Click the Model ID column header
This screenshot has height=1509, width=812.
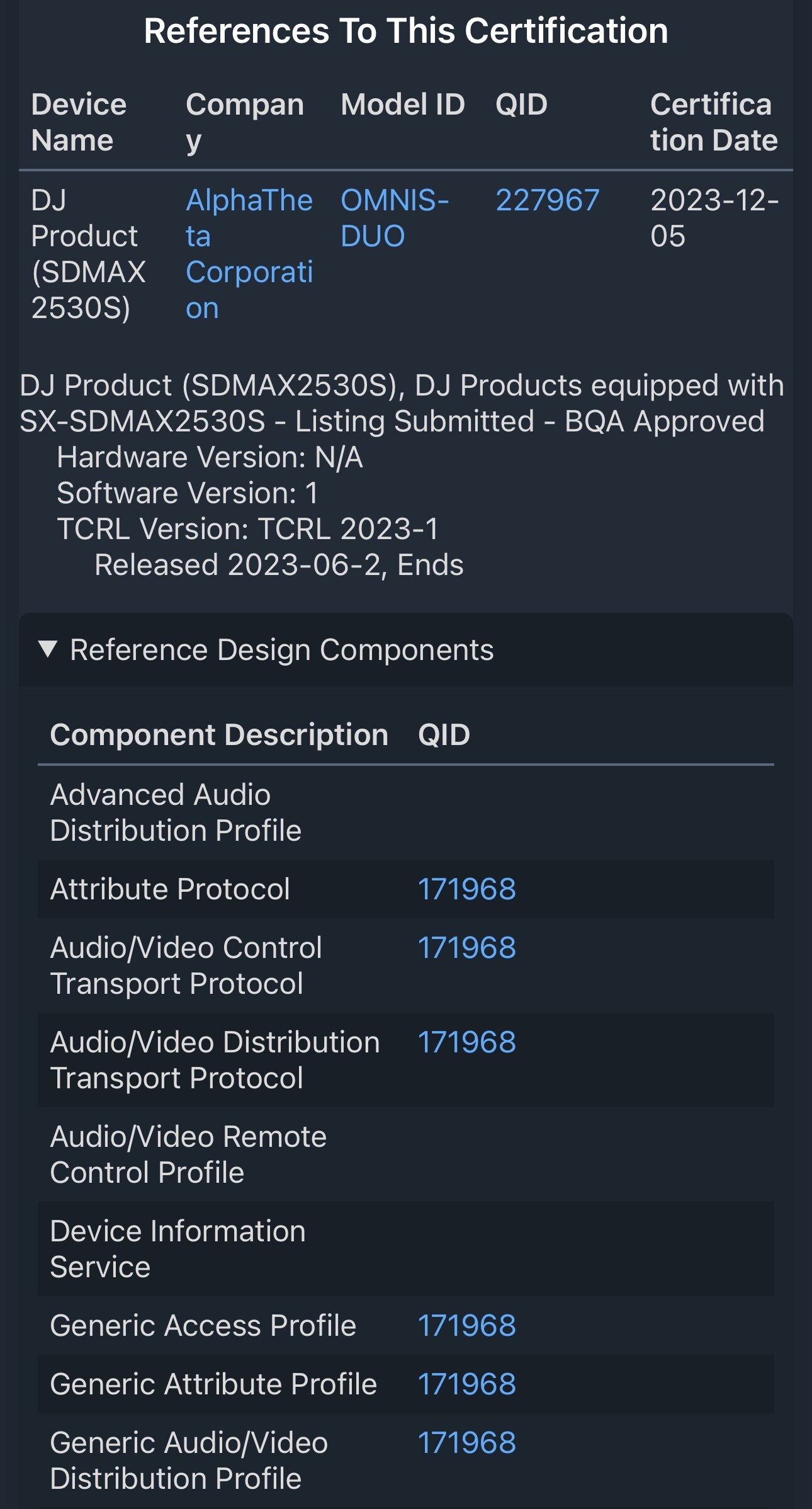(x=403, y=105)
